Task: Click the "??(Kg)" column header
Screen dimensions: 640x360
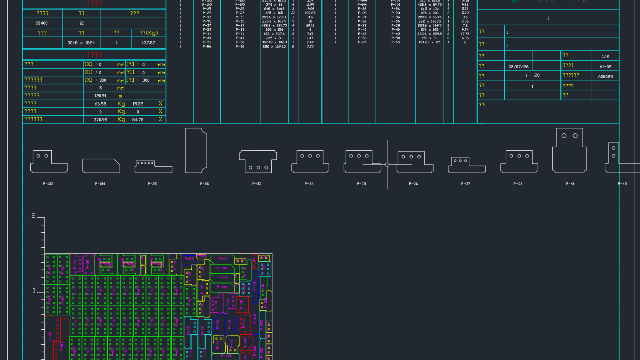Action: click(149, 33)
